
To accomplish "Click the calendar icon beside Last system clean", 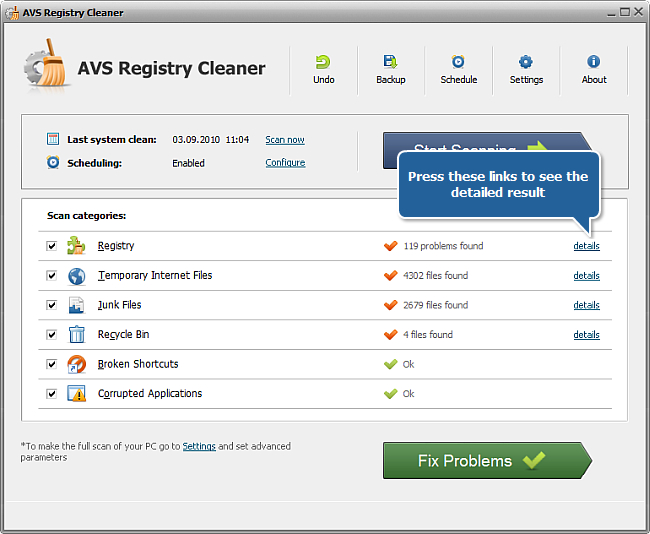I will tap(53, 139).
